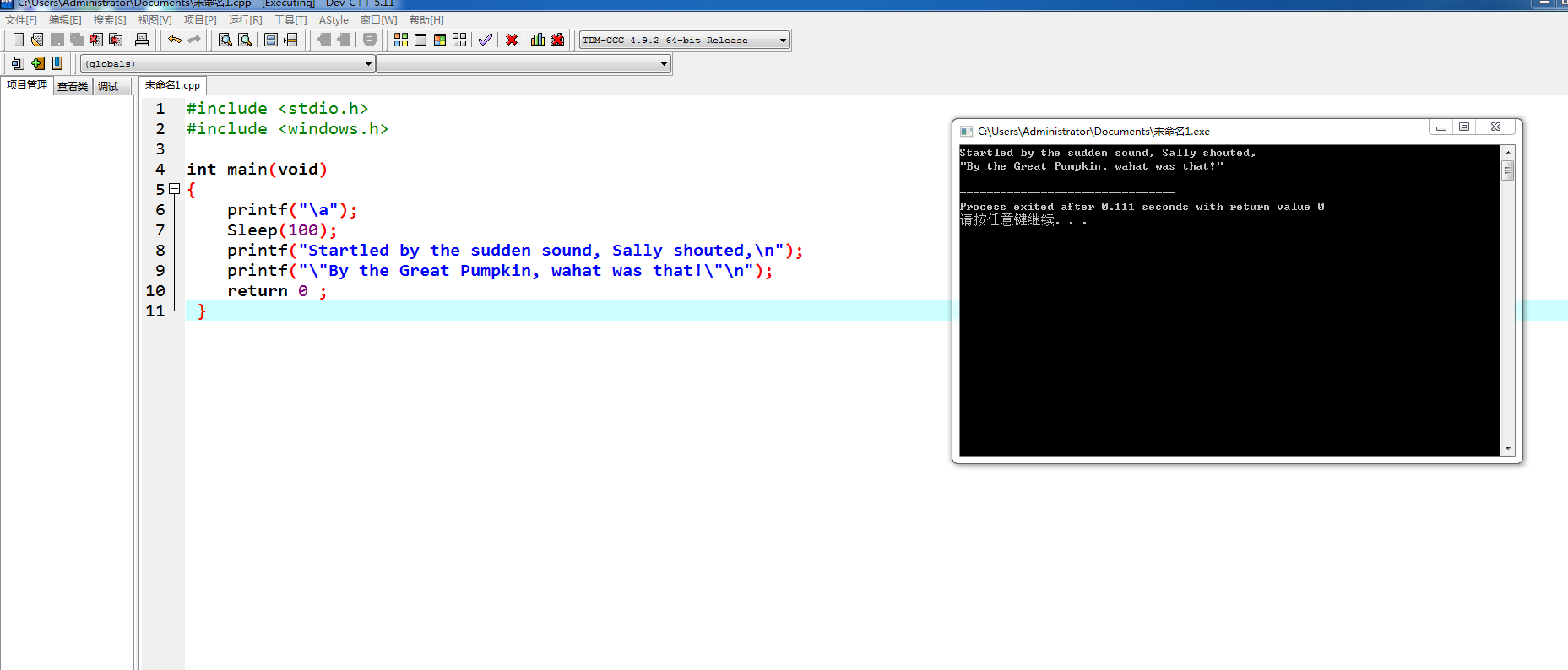Click the go-to-line toolbar icon
The width and height of the screenshot is (1568, 670).
pyautogui.click(x=290, y=40)
